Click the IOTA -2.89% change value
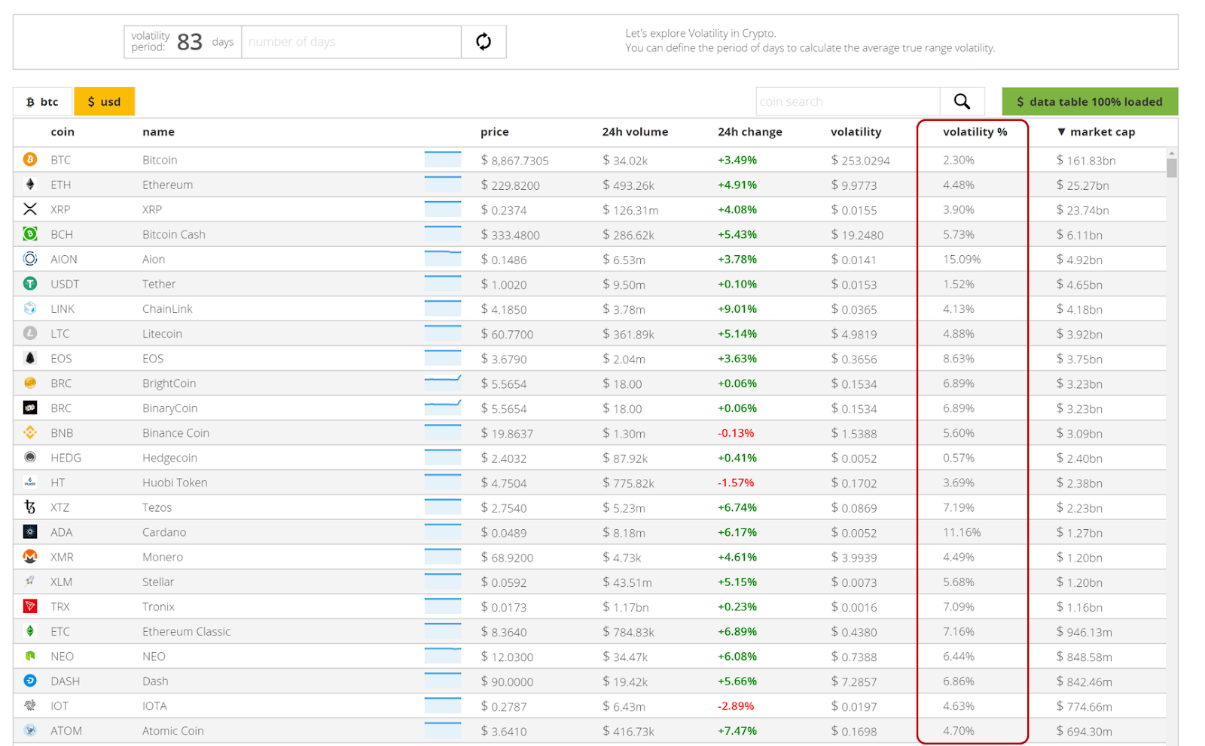 click(x=737, y=706)
